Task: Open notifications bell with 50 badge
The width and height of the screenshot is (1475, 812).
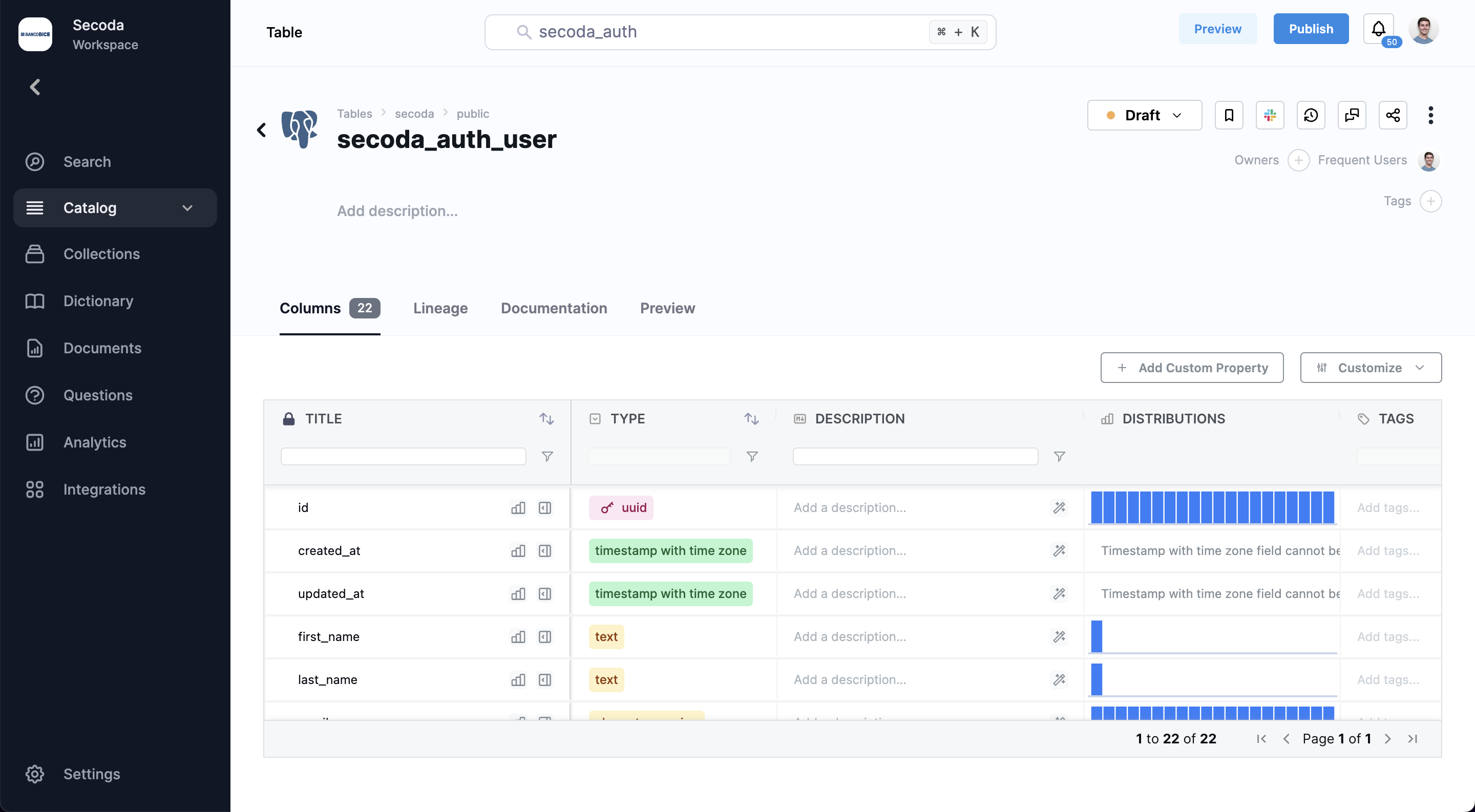Action: click(1379, 29)
